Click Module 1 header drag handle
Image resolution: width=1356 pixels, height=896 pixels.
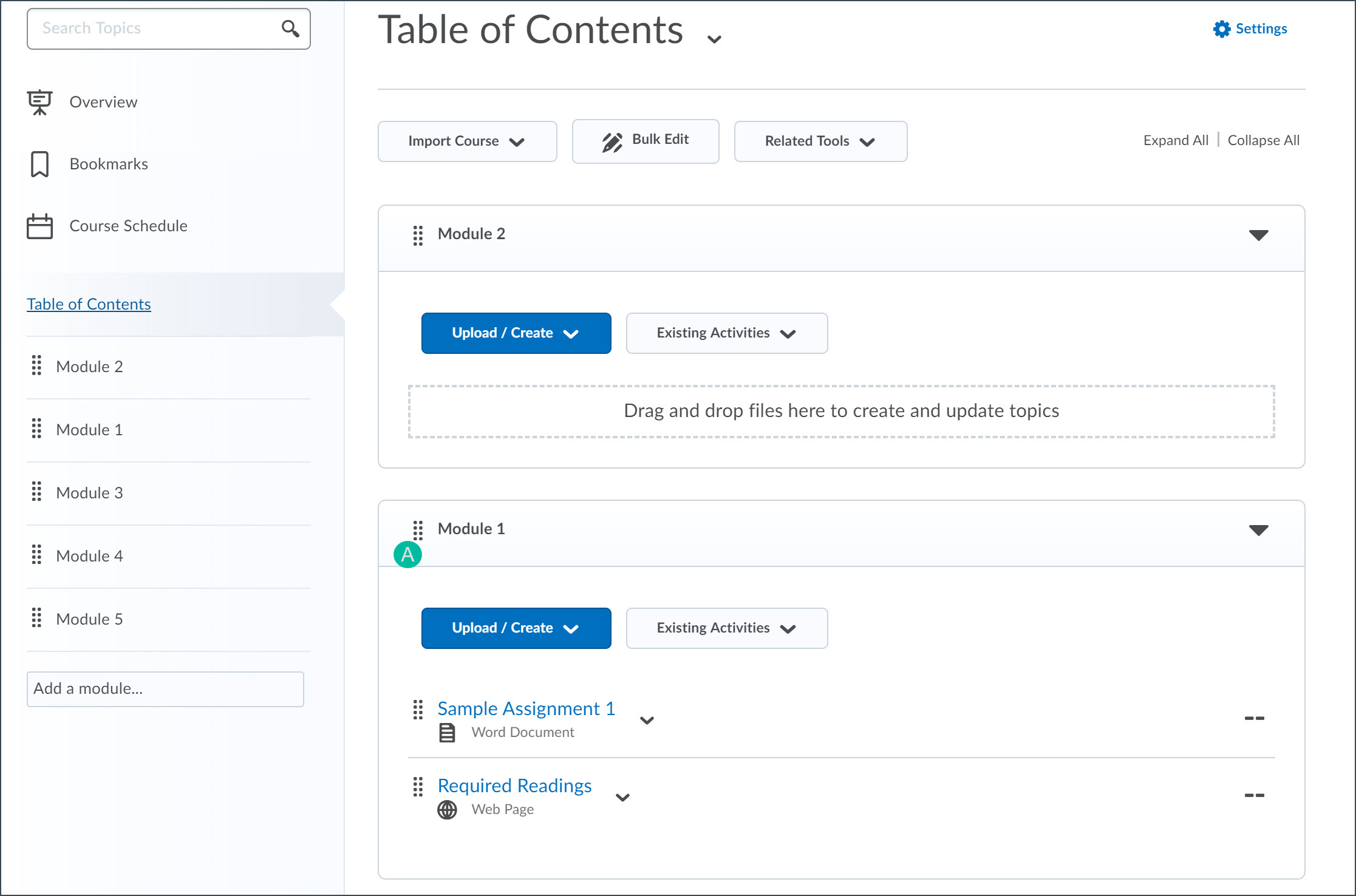click(x=418, y=530)
